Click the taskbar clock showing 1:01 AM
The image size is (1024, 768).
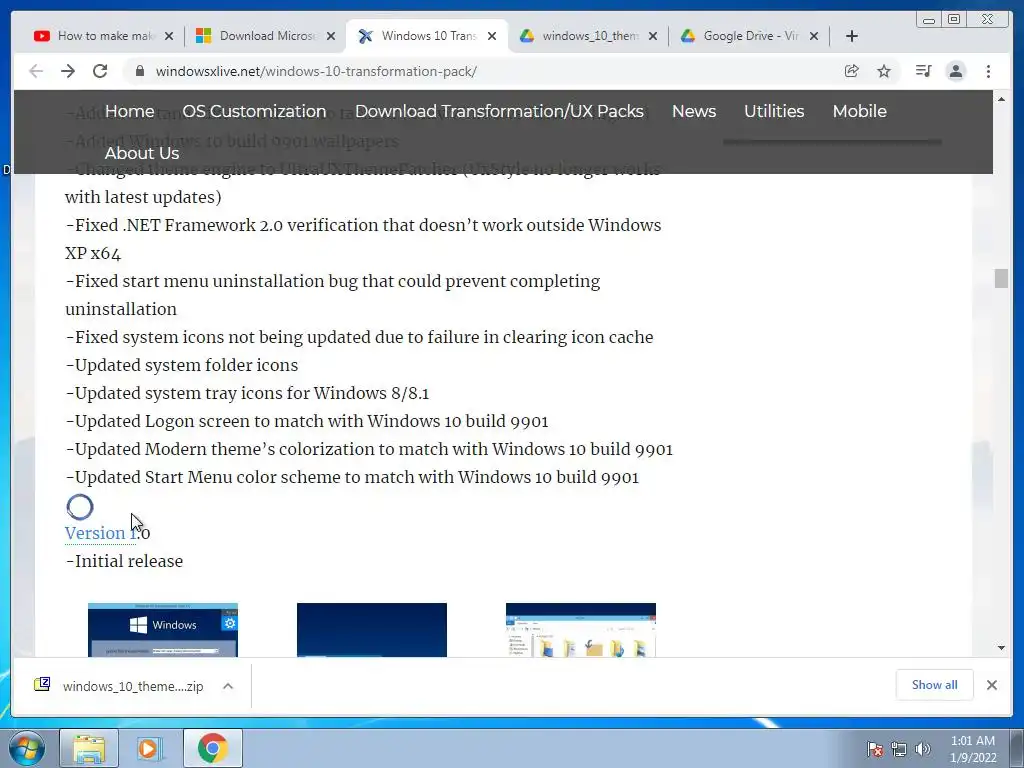[x=973, y=749]
